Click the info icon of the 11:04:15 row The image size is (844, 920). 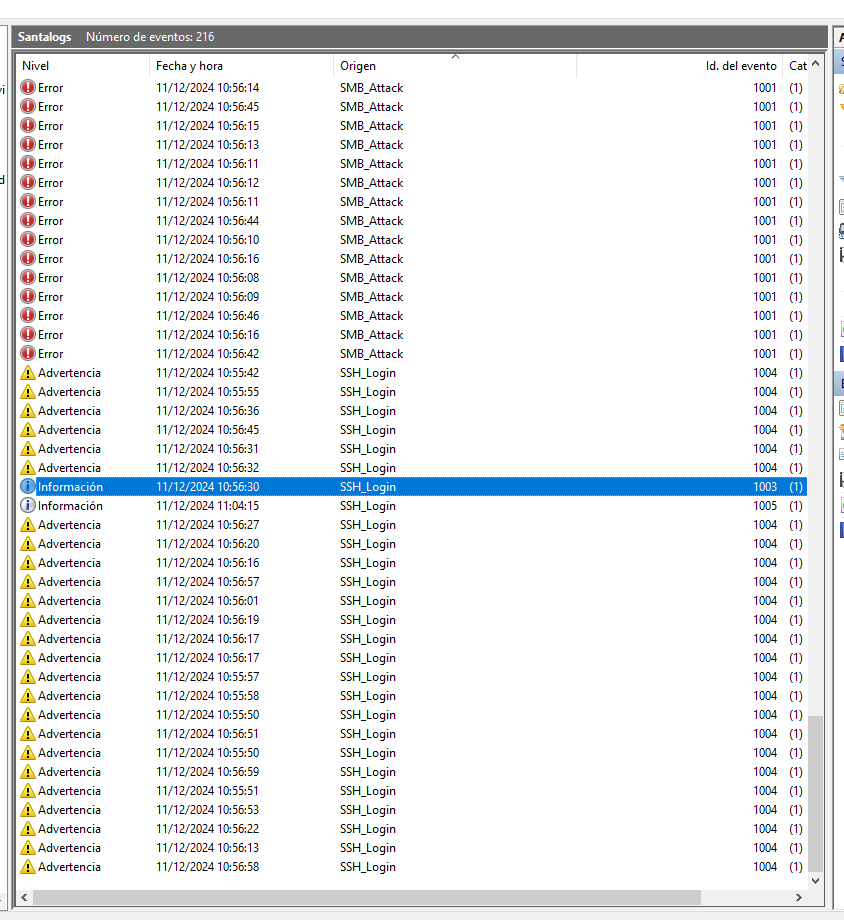click(28, 506)
